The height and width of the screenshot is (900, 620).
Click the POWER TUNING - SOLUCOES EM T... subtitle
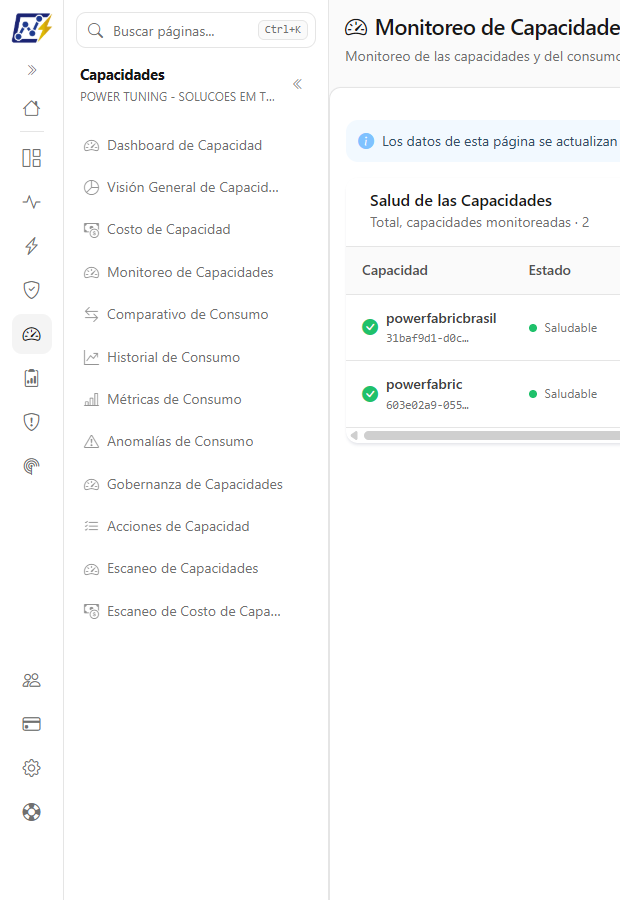pyautogui.click(x=177, y=96)
